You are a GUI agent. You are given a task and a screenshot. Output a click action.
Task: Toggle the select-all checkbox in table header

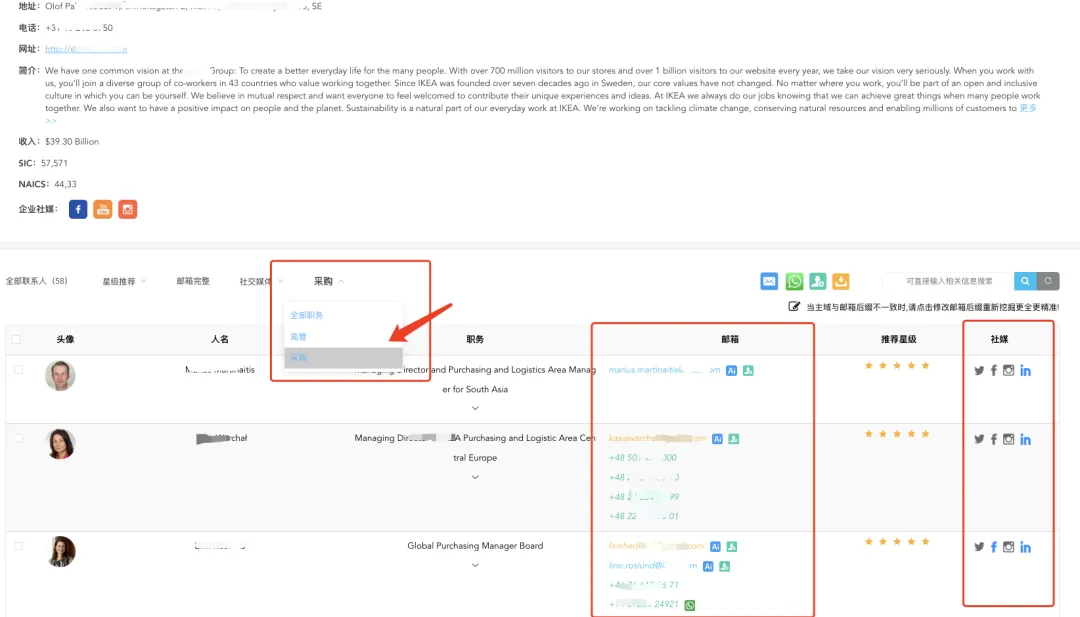(15, 339)
